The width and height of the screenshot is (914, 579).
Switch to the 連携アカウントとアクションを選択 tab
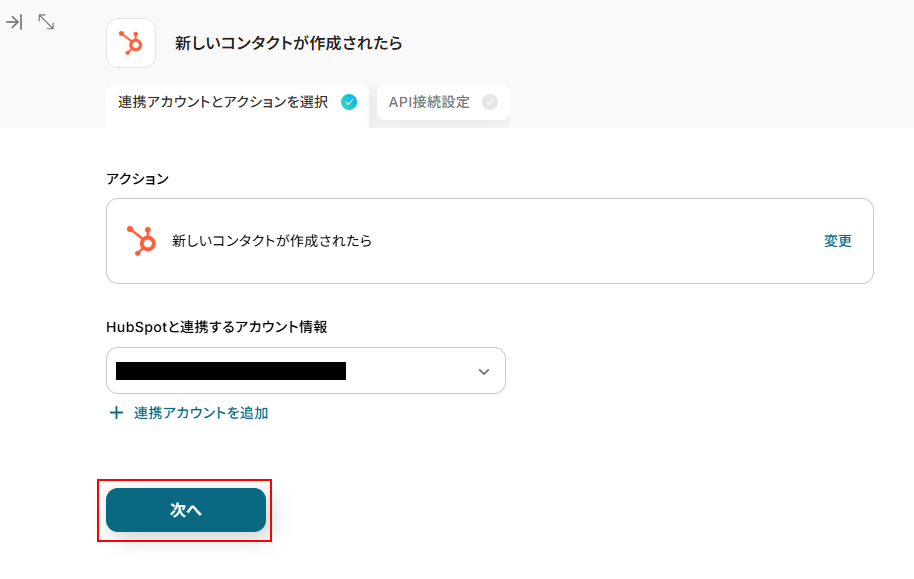coord(223,102)
